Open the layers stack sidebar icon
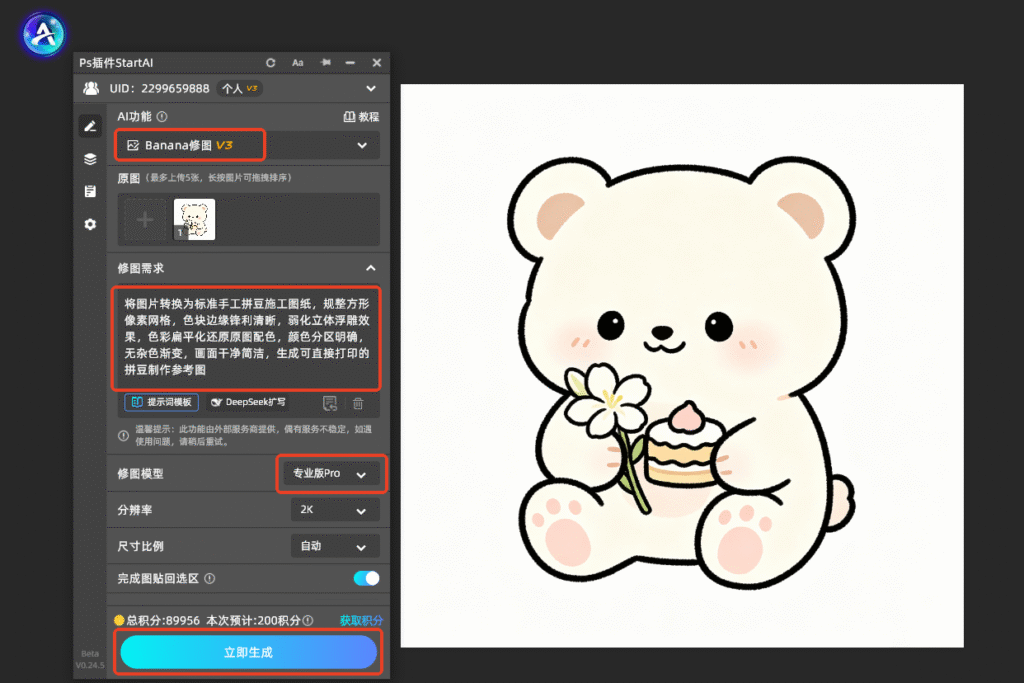Image resolution: width=1024 pixels, height=683 pixels. click(x=90, y=159)
